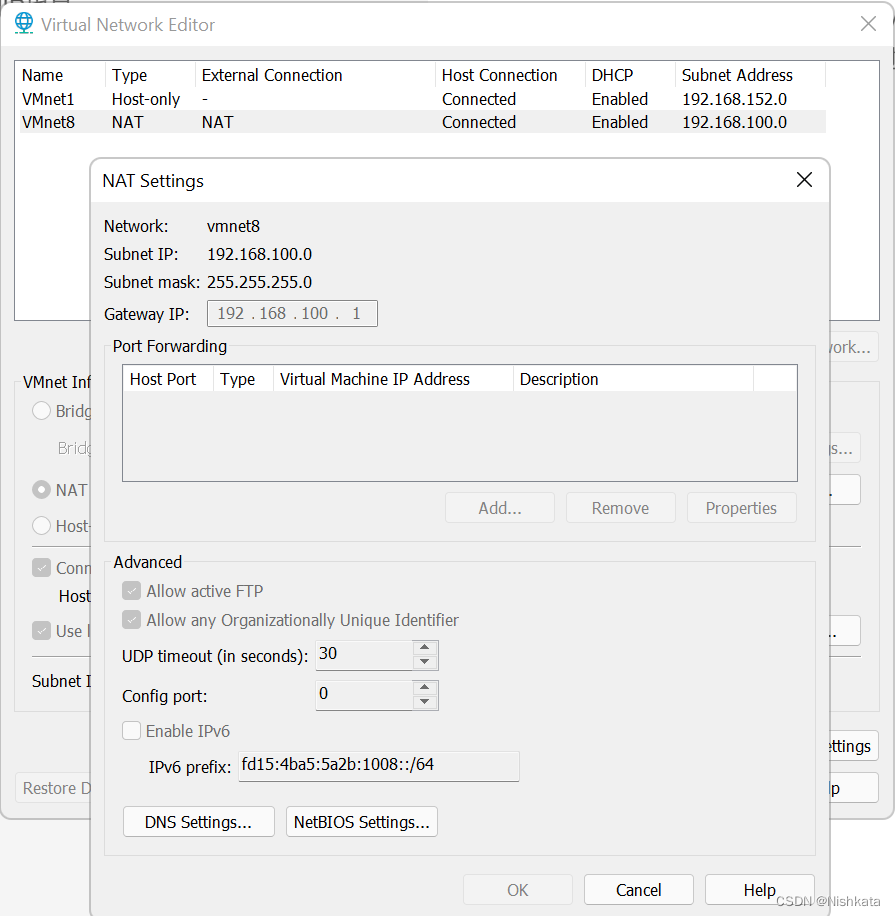Viewport: 895px width, 916px height.
Task: Click the Cancel button in NAT Settings
Action: pos(638,889)
